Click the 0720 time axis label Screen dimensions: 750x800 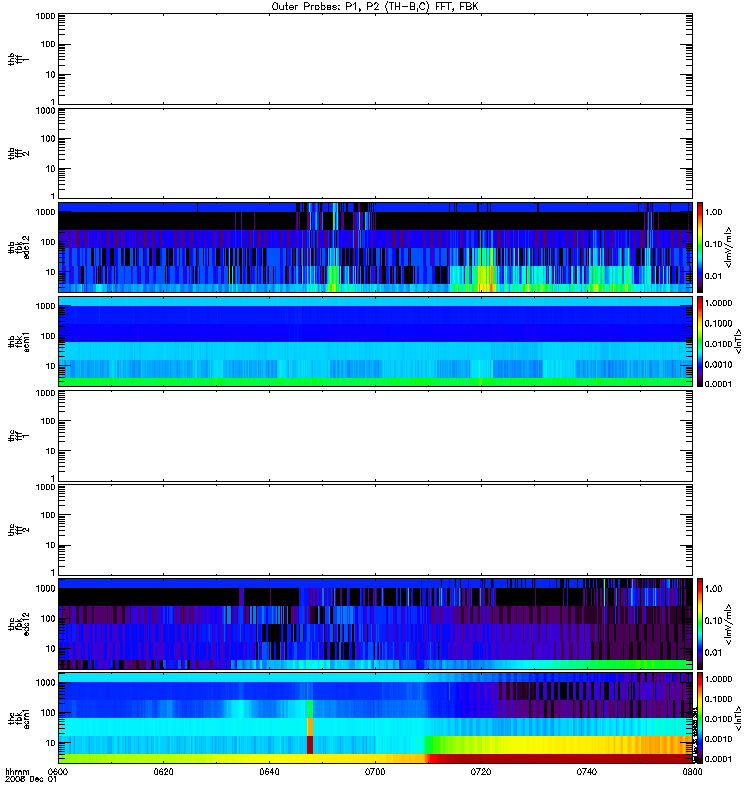pos(481,771)
